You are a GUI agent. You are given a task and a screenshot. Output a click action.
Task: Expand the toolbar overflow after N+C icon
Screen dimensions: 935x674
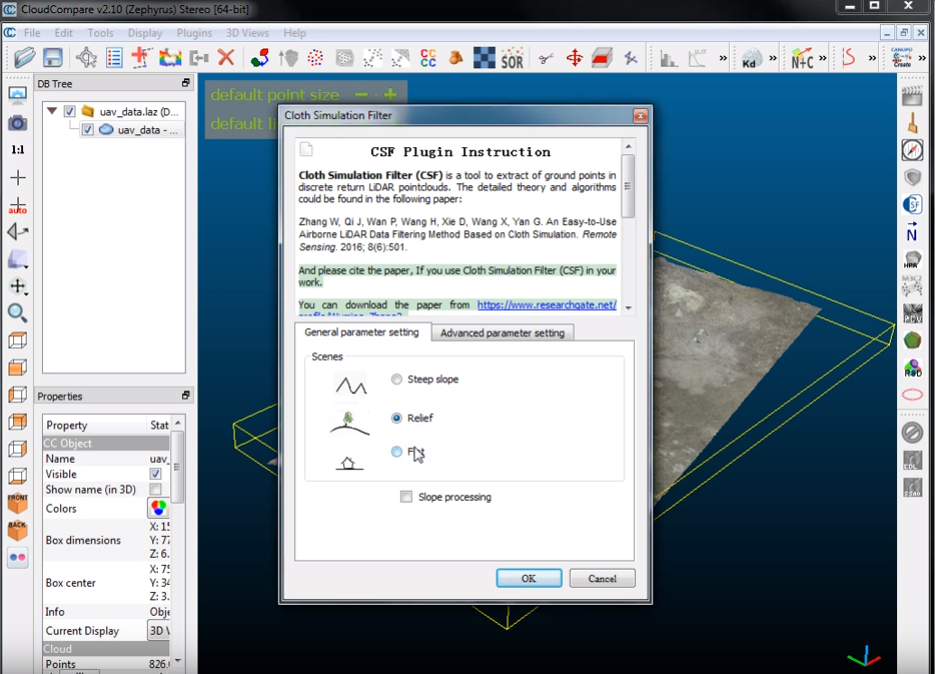[x=823, y=58]
